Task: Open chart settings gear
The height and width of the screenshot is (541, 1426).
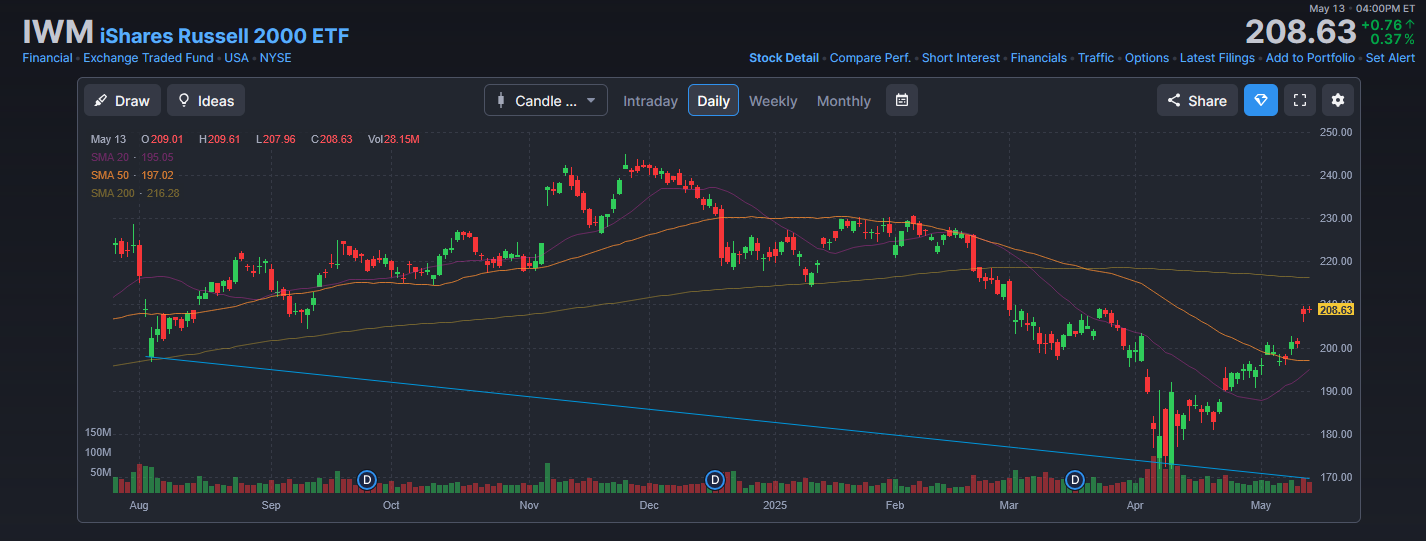Action: click(x=1338, y=100)
